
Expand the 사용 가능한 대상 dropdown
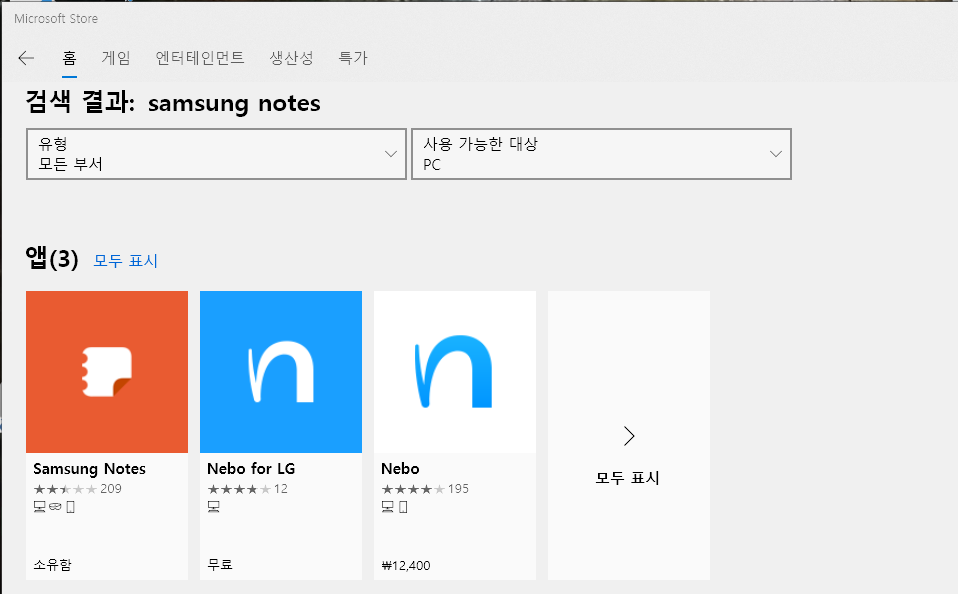(x=601, y=154)
